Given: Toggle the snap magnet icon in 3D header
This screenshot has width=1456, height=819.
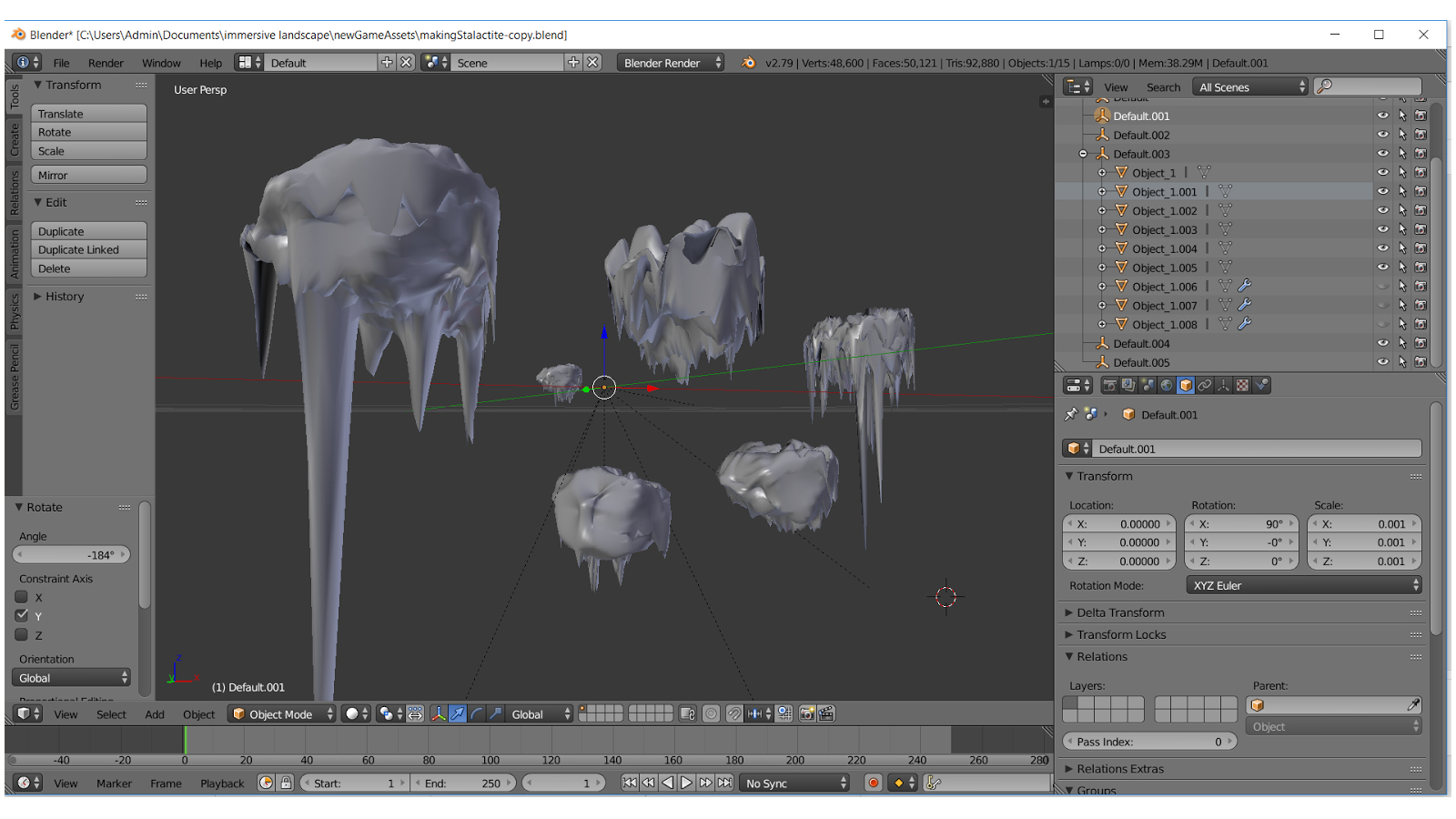Looking at the screenshot, I should (x=734, y=714).
